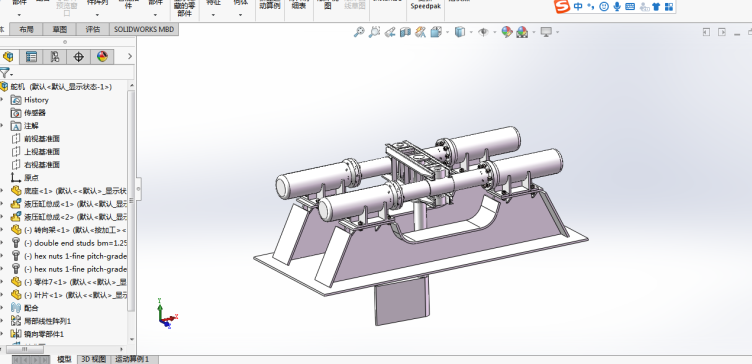Screen dimensions: 752x364
Task: Open the Sogou soft keyboard icon
Action: coord(630,7)
